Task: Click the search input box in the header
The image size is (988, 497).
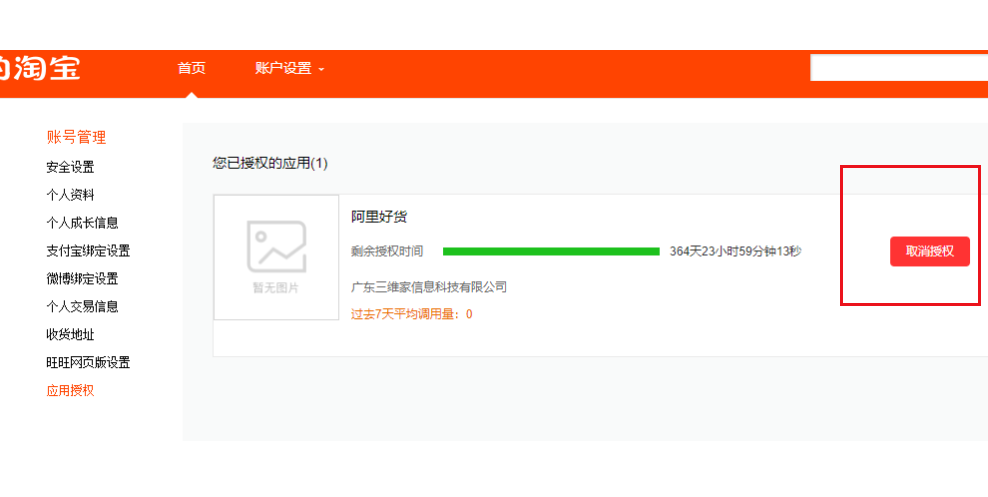Action: (898, 68)
